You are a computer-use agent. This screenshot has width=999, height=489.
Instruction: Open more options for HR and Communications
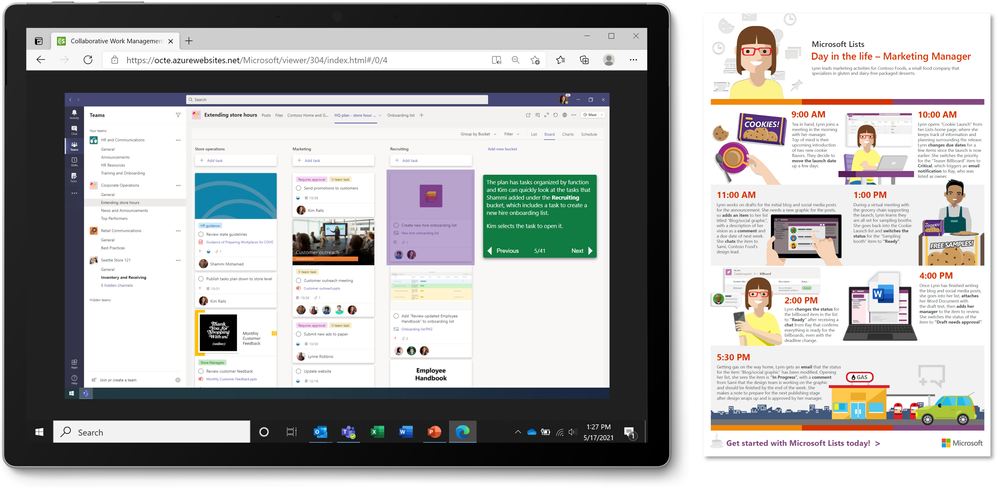tap(178, 140)
